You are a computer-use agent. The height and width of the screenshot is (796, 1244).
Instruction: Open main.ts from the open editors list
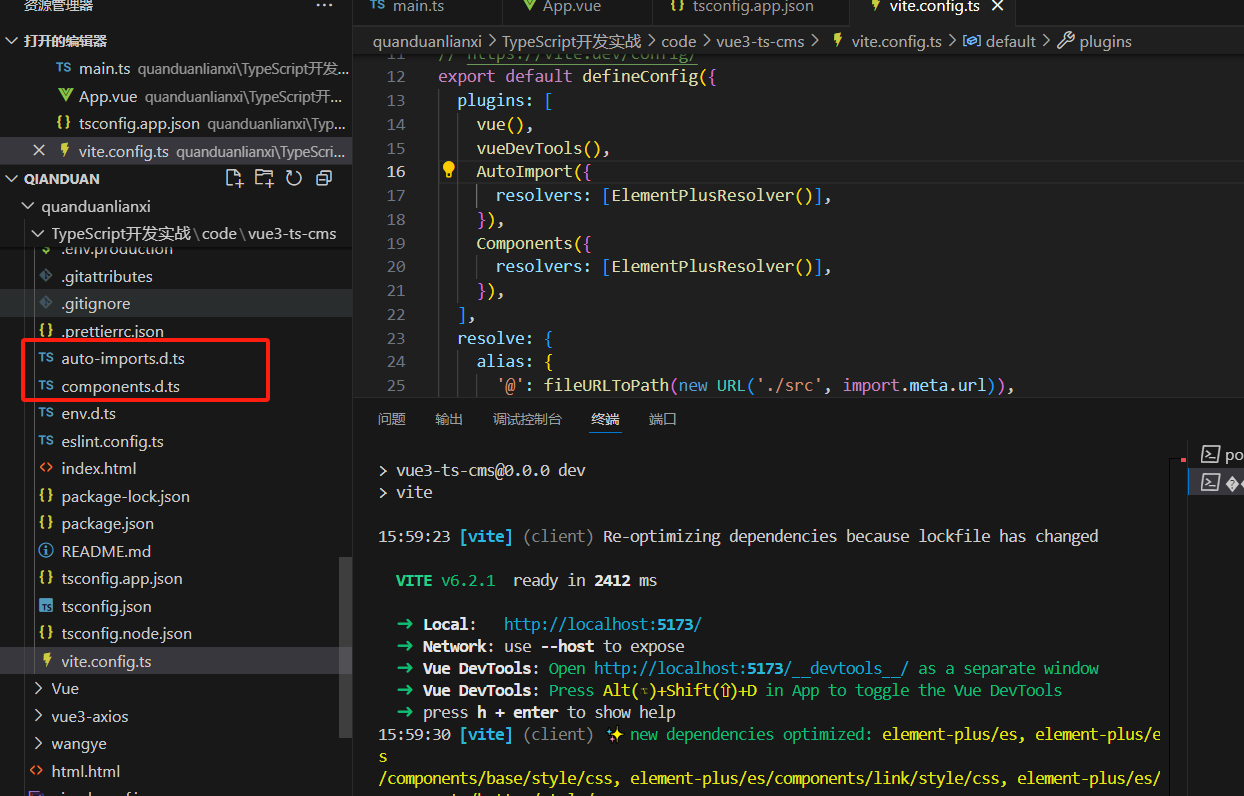click(x=176, y=69)
